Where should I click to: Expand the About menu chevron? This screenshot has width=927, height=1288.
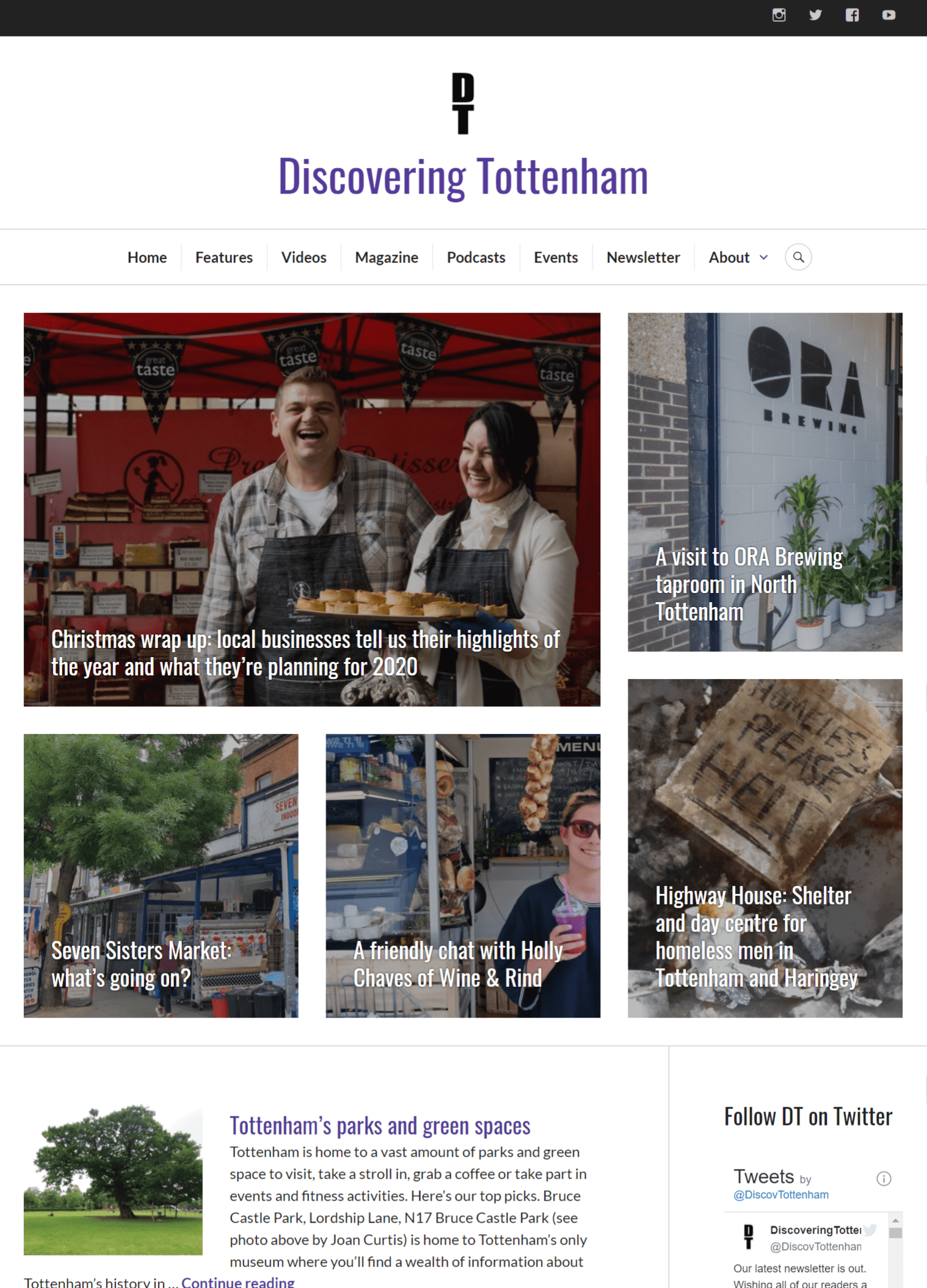763,258
